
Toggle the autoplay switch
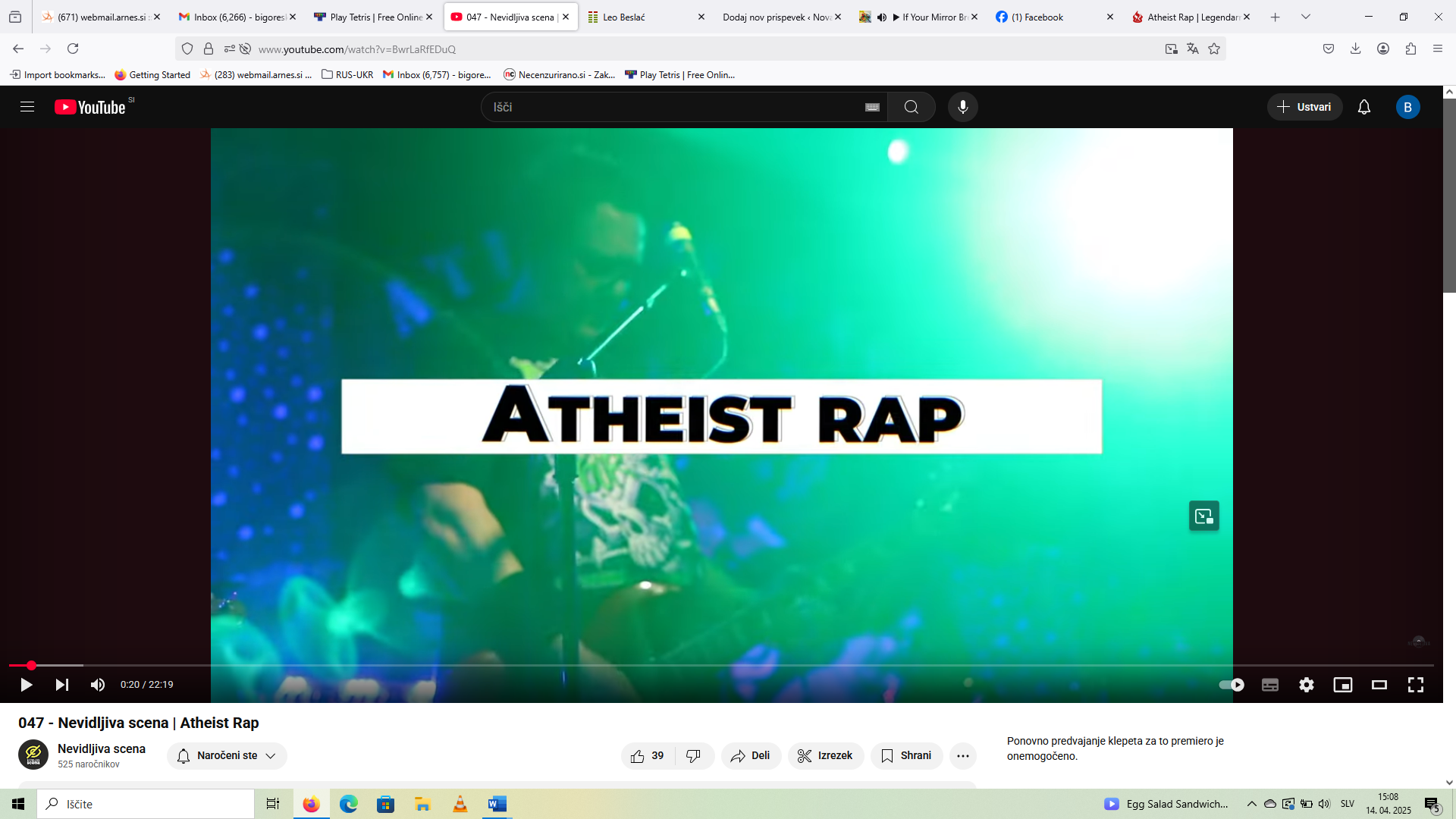tap(1231, 685)
